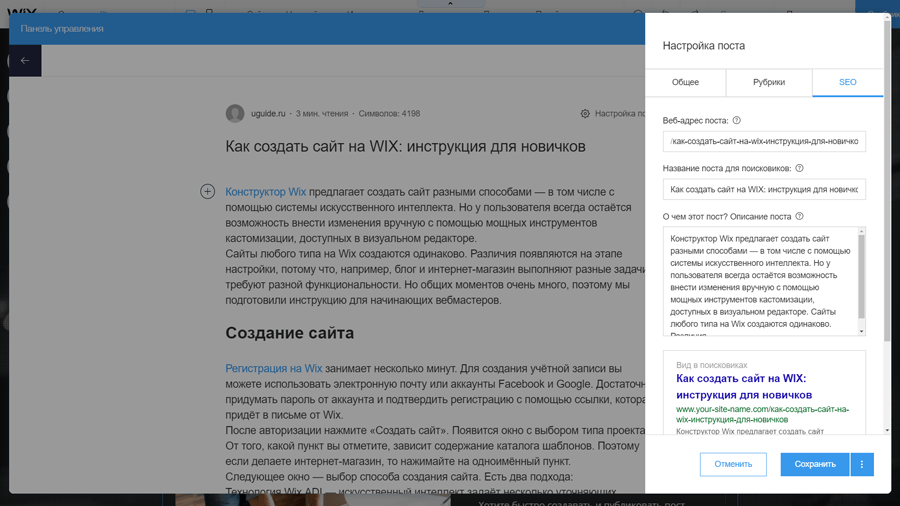Click the uguide.ru author avatar
This screenshot has width=900, height=506.
click(x=235, y=114)
